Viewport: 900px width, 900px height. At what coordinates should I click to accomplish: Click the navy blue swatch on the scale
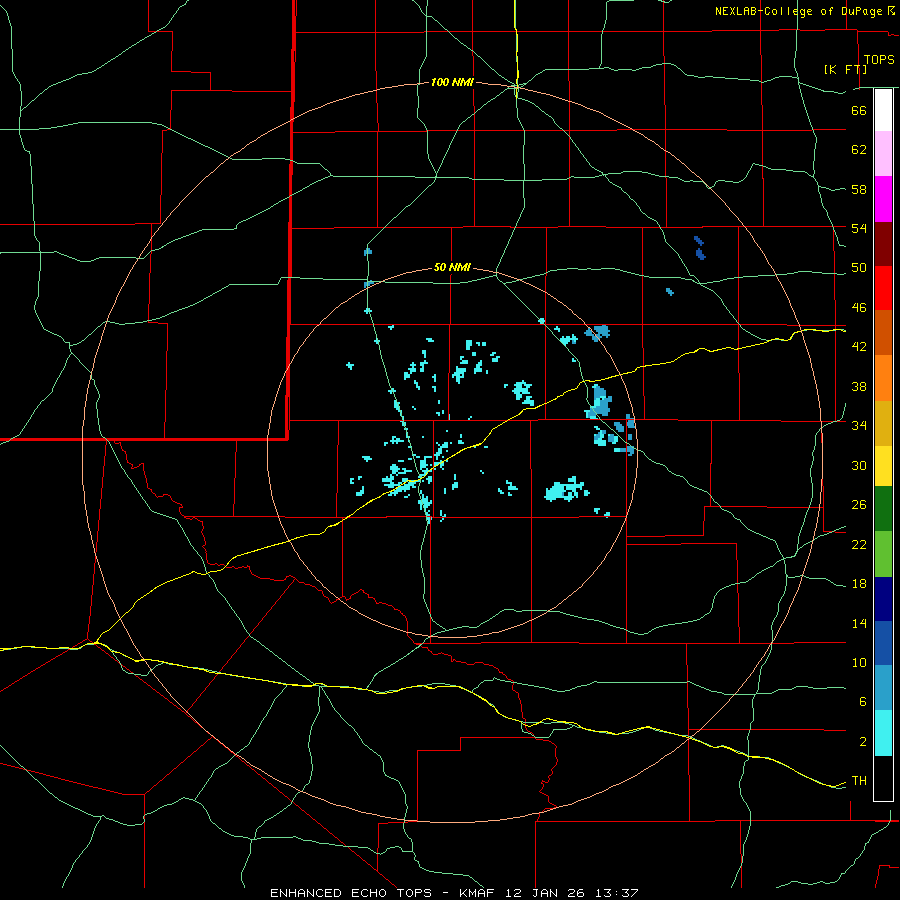[x=883, y=599]
